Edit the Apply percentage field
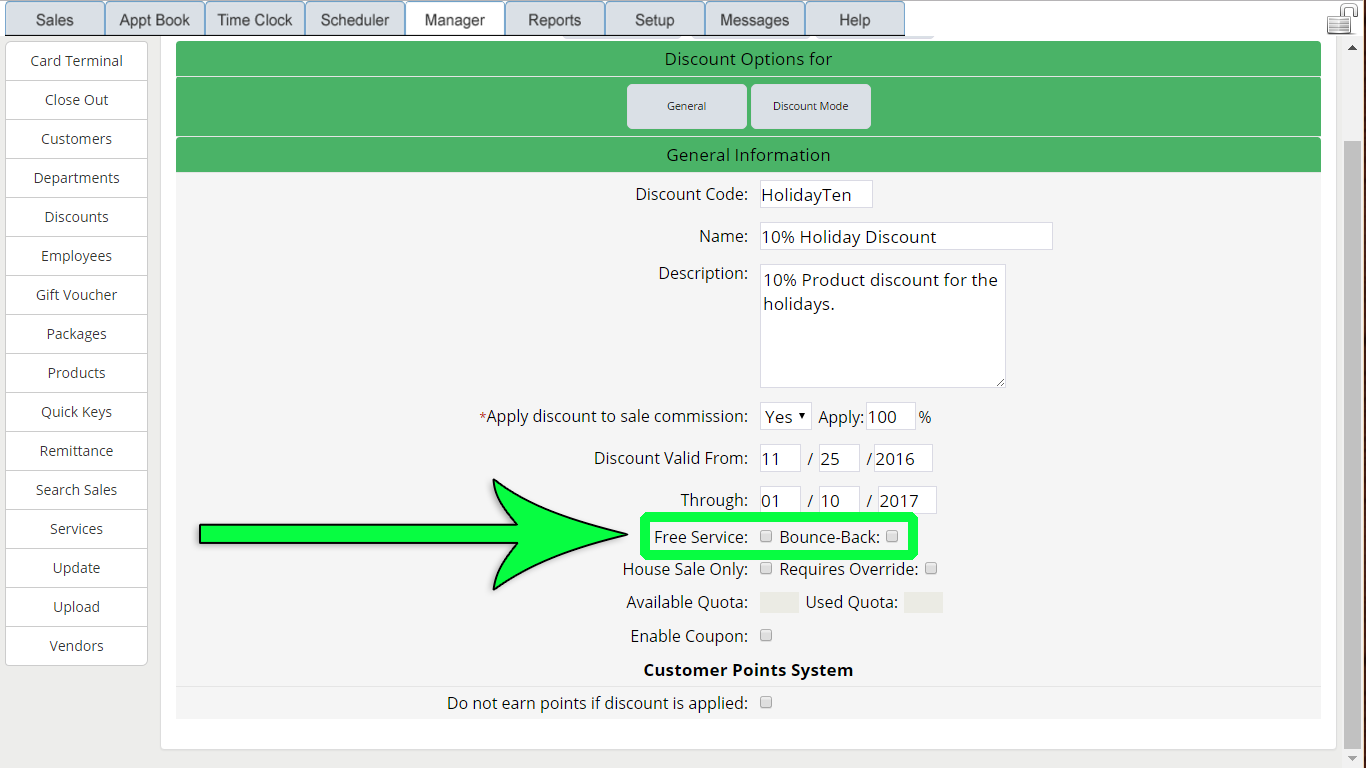Image resolution: width=1366 pixels, height=768 pixels. coord(891,416)
